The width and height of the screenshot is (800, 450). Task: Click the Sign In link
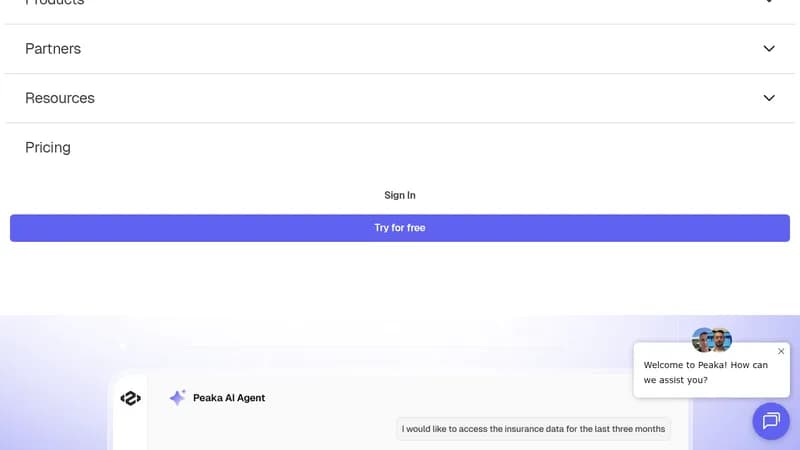coord(400,195)
